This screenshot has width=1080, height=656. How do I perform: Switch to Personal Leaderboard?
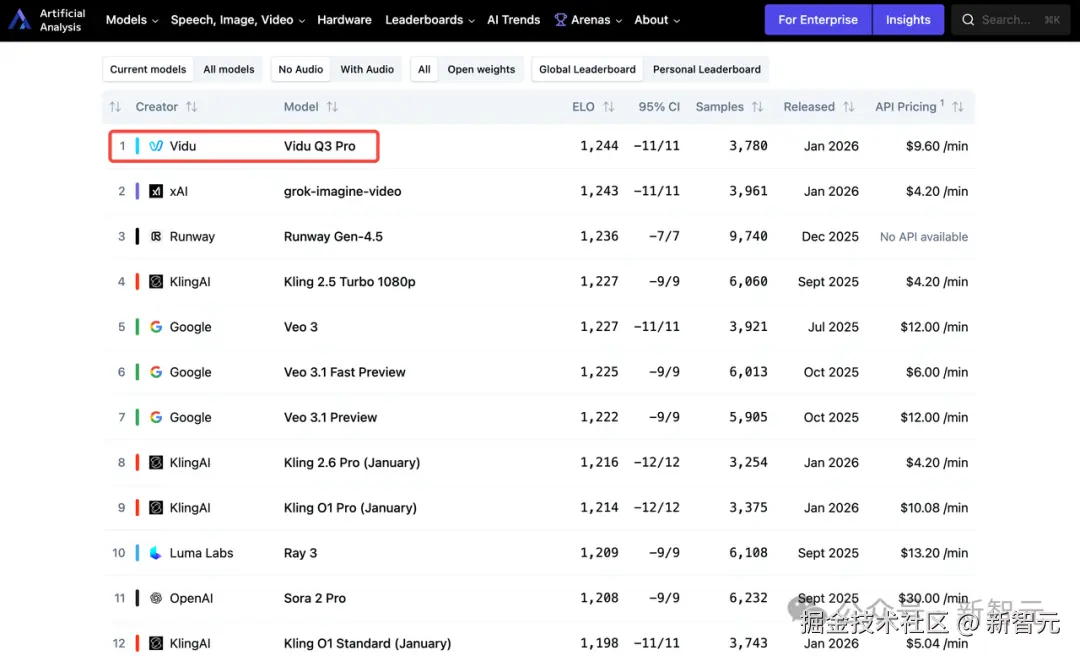[x=707, y=70]
